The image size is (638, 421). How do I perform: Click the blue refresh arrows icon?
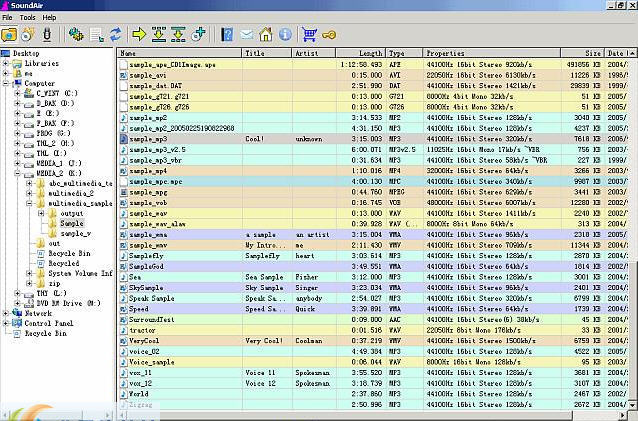115,35
